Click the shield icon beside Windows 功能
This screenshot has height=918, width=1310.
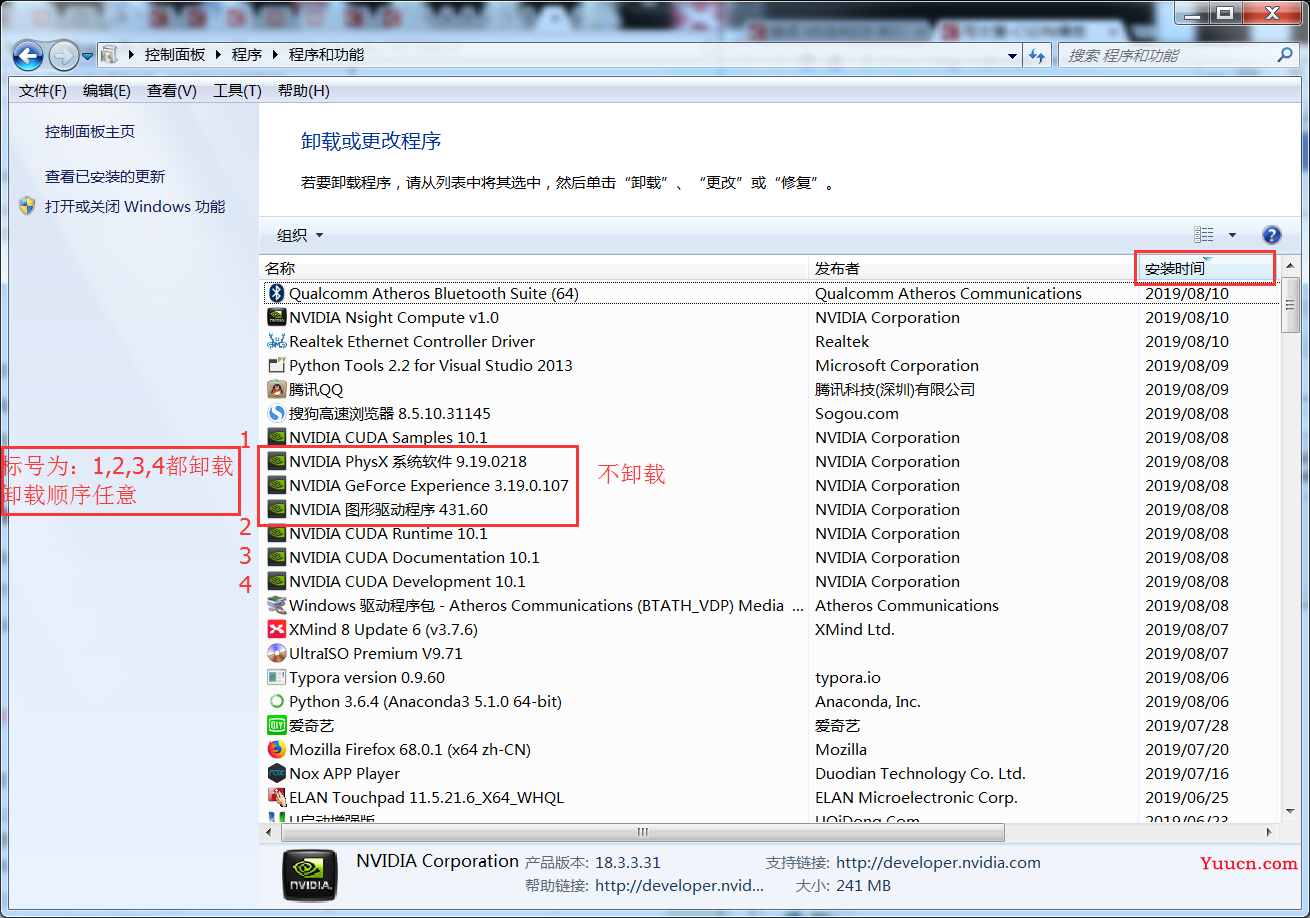point(27,207)
